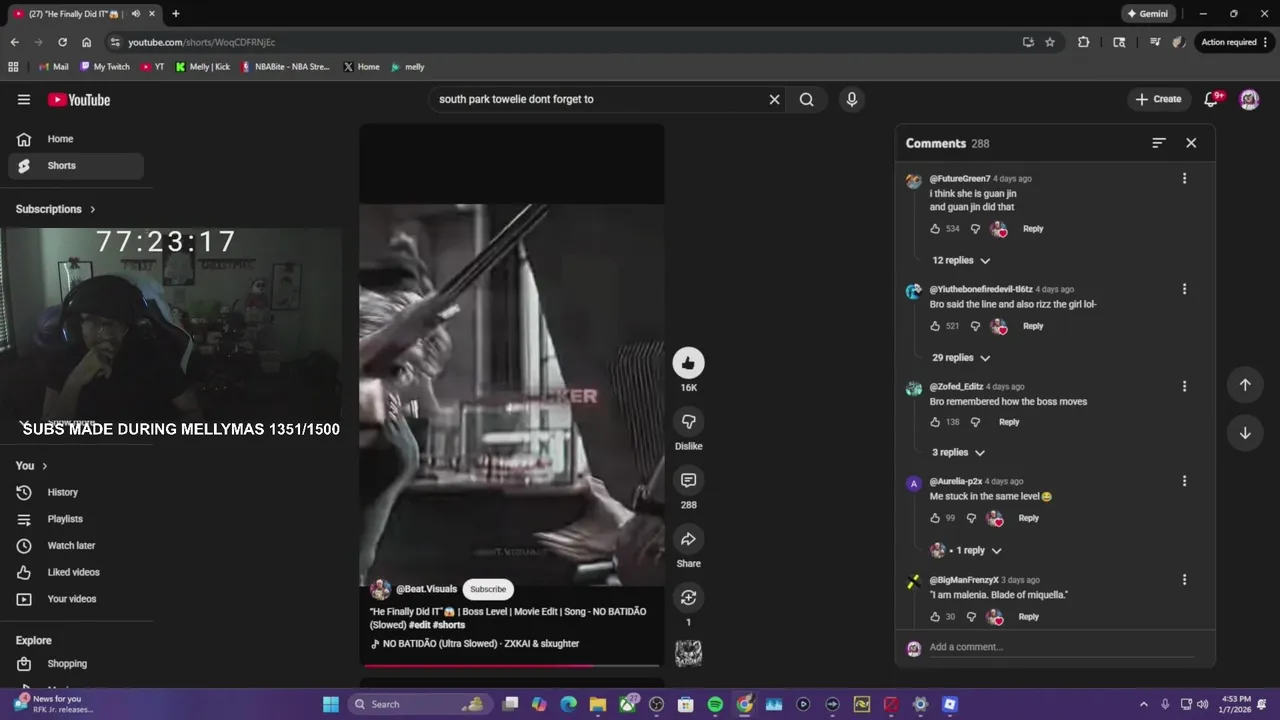
Task: Go to the next short arrow
Action: (x=1245, y=433)
